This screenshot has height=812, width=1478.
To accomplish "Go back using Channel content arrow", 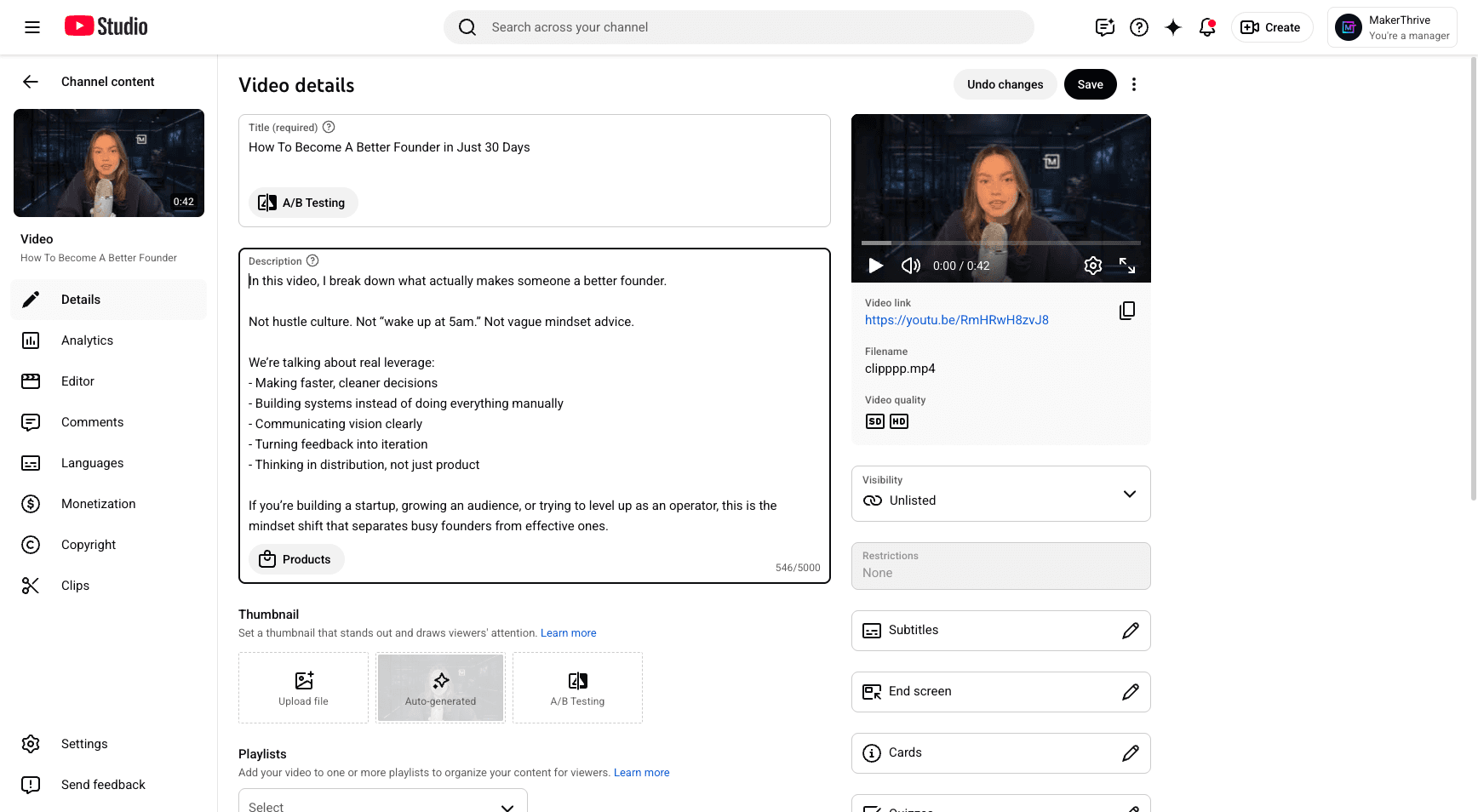I will [31, 82].
